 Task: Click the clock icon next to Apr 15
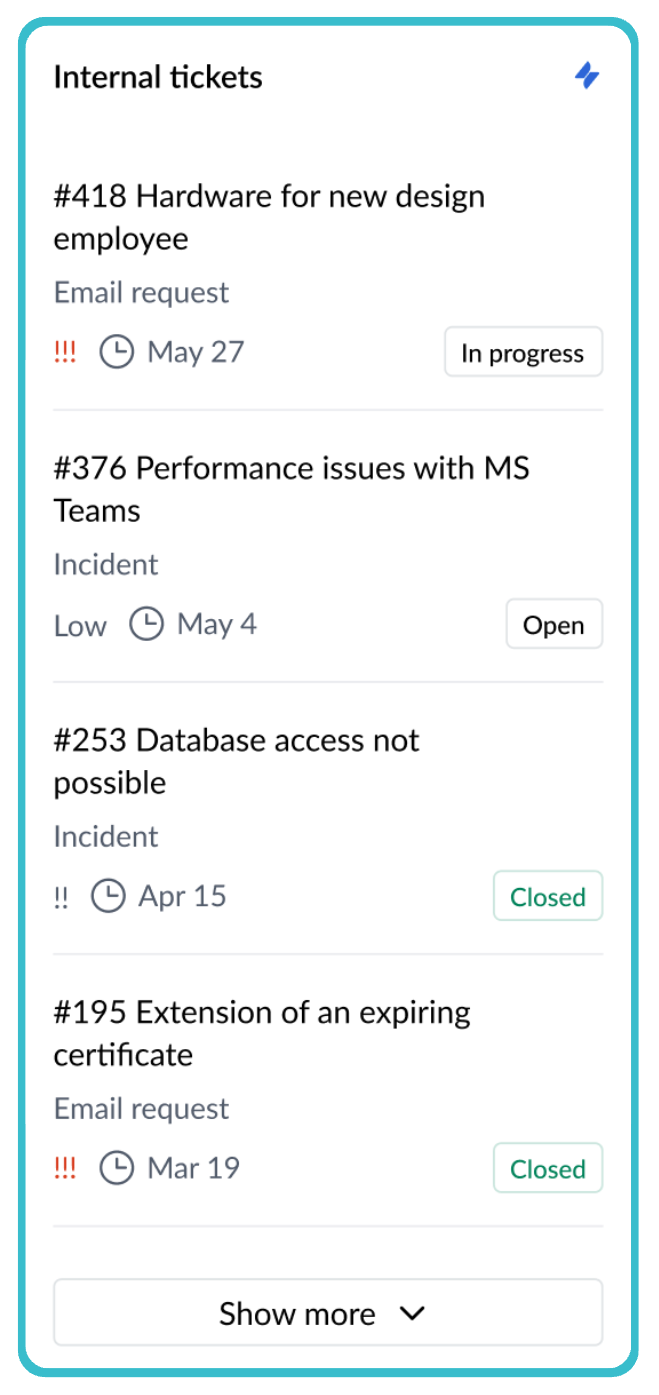[x=109, y=896]
